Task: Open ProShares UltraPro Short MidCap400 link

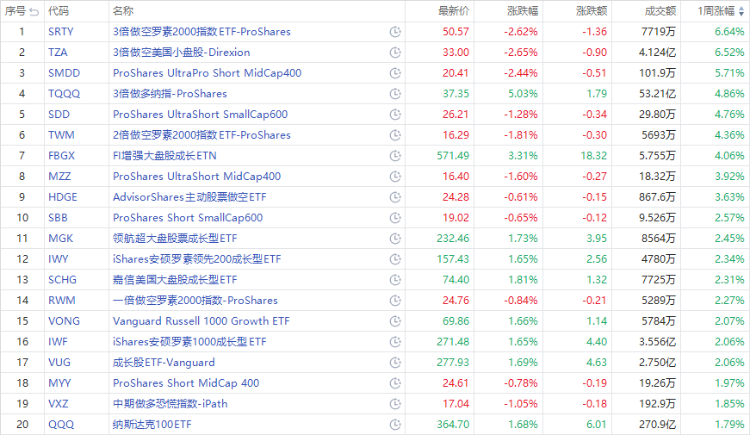Action: point(207,73)
